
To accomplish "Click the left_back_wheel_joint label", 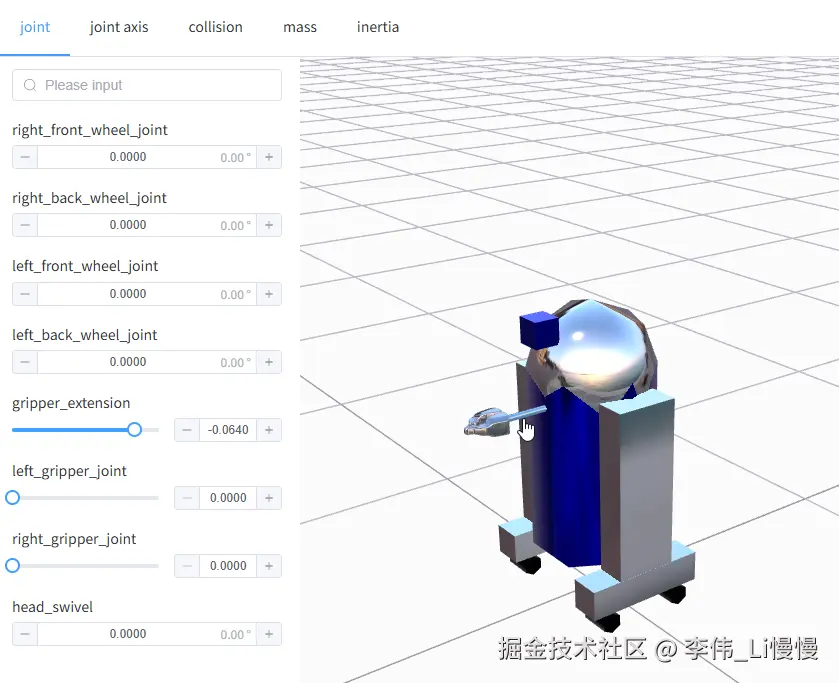I will (x=85, y=335).
